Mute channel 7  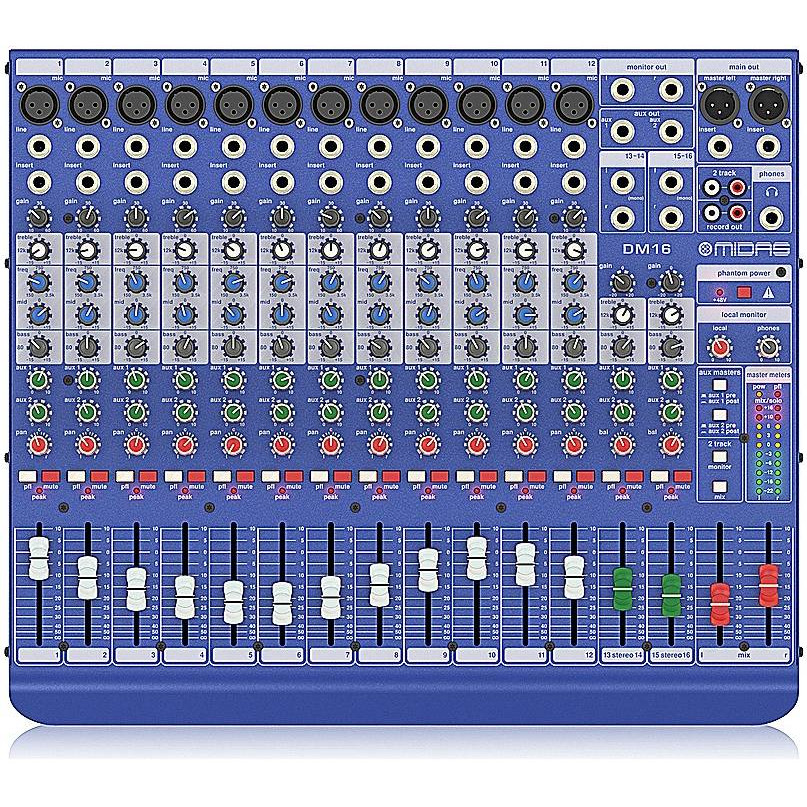pyautogui.click(x=342, y=476)
